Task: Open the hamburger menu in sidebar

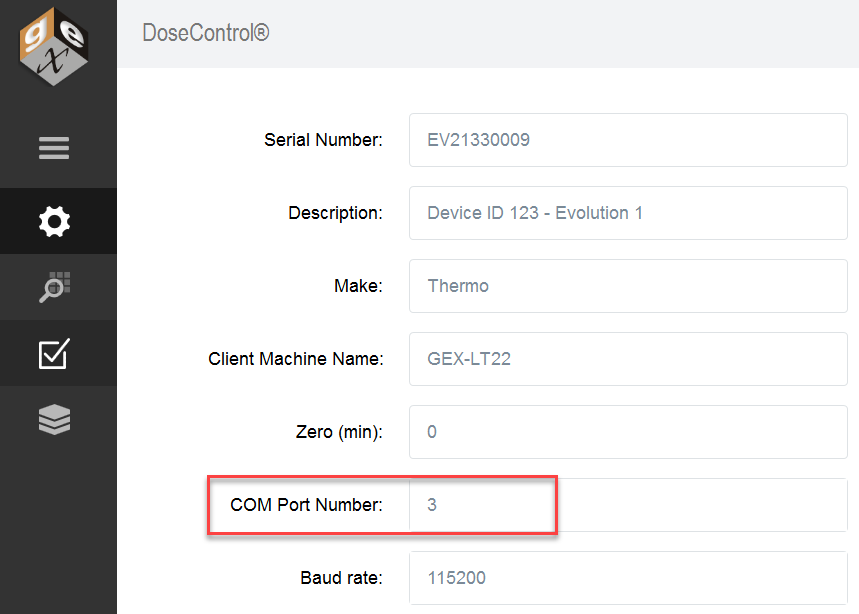Action: click(x=54, y=148)
